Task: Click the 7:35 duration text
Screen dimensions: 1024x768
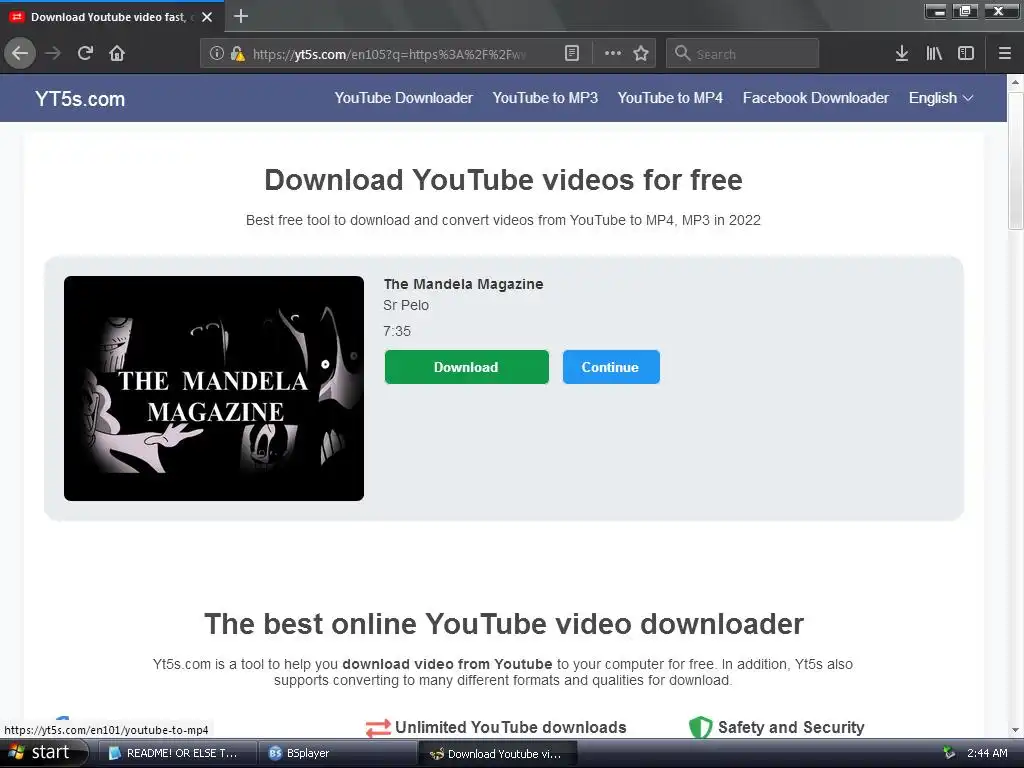Action: (396, 331)
